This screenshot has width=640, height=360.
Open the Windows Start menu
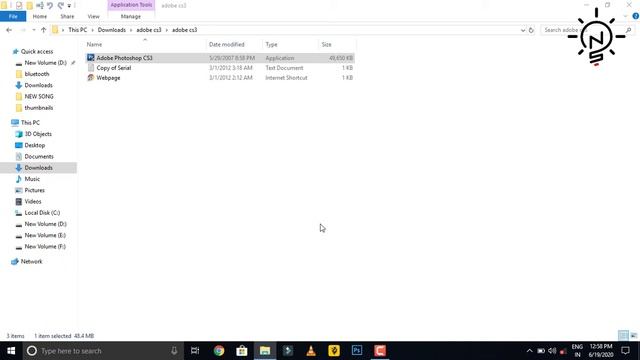point(11,351)
